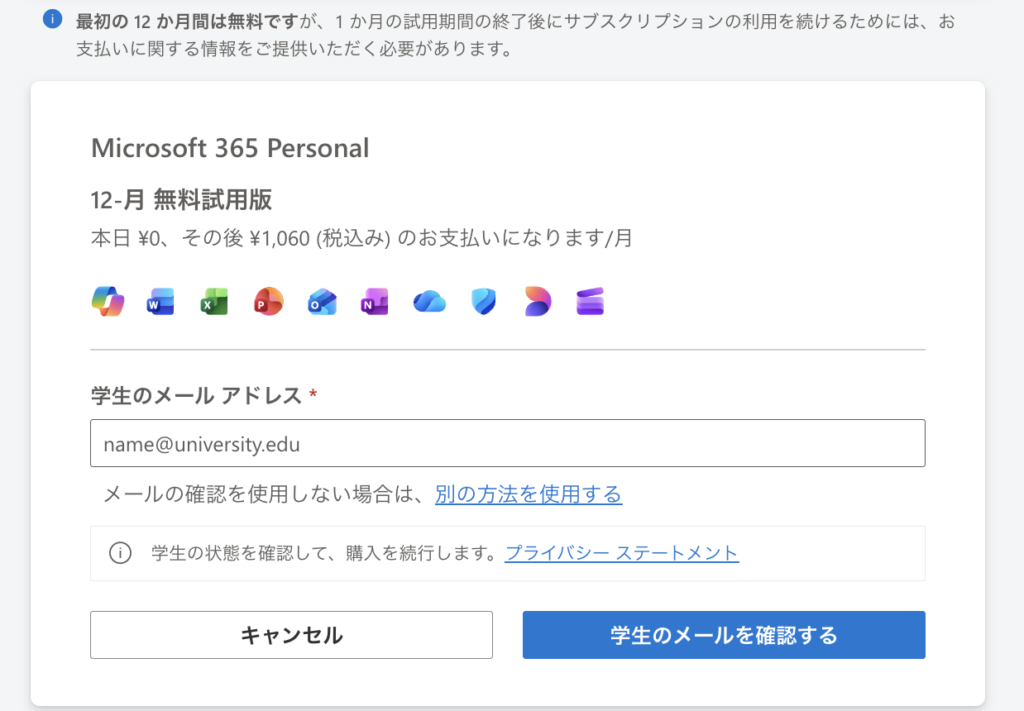Click the Outlook app icon

pos(322,301)
